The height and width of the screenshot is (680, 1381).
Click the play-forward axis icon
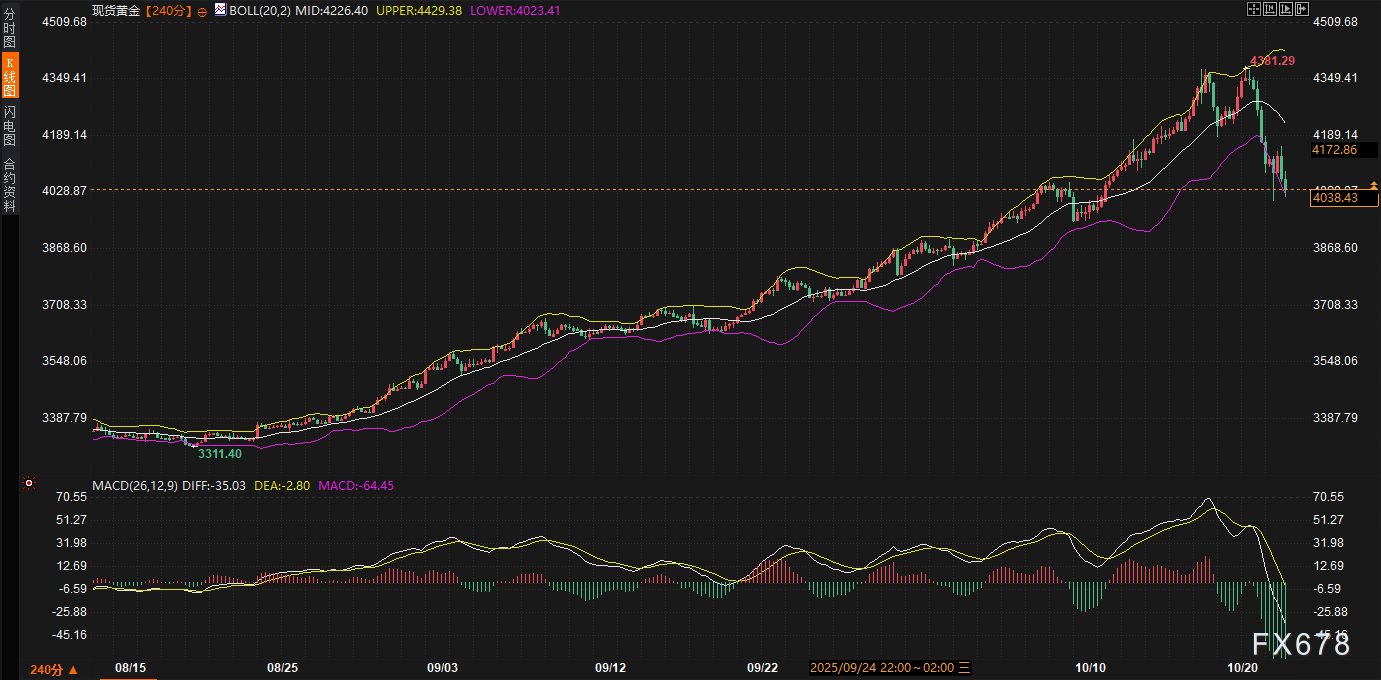1285,9
